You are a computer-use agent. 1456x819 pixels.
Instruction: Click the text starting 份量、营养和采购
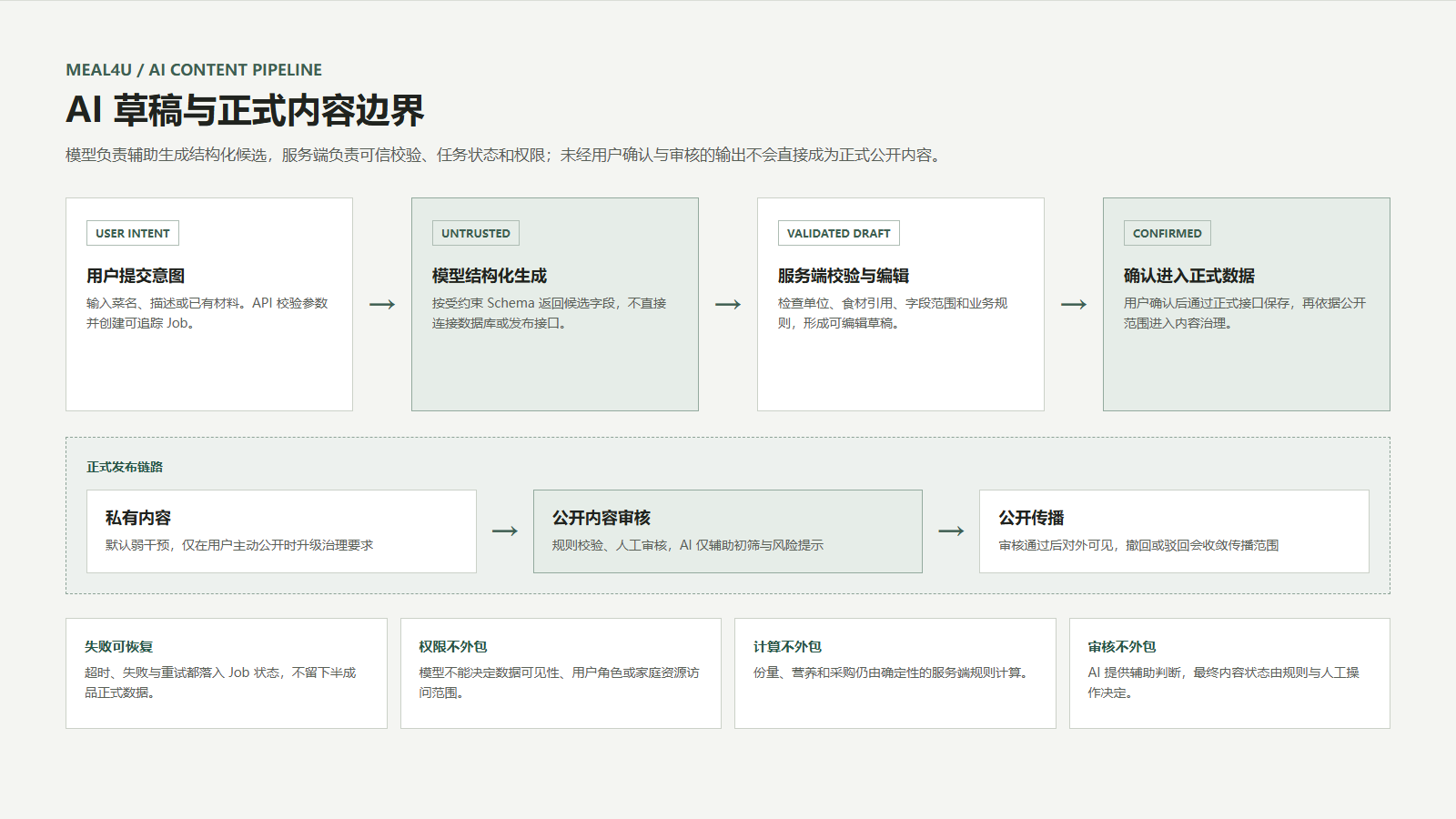coord(893,672)
